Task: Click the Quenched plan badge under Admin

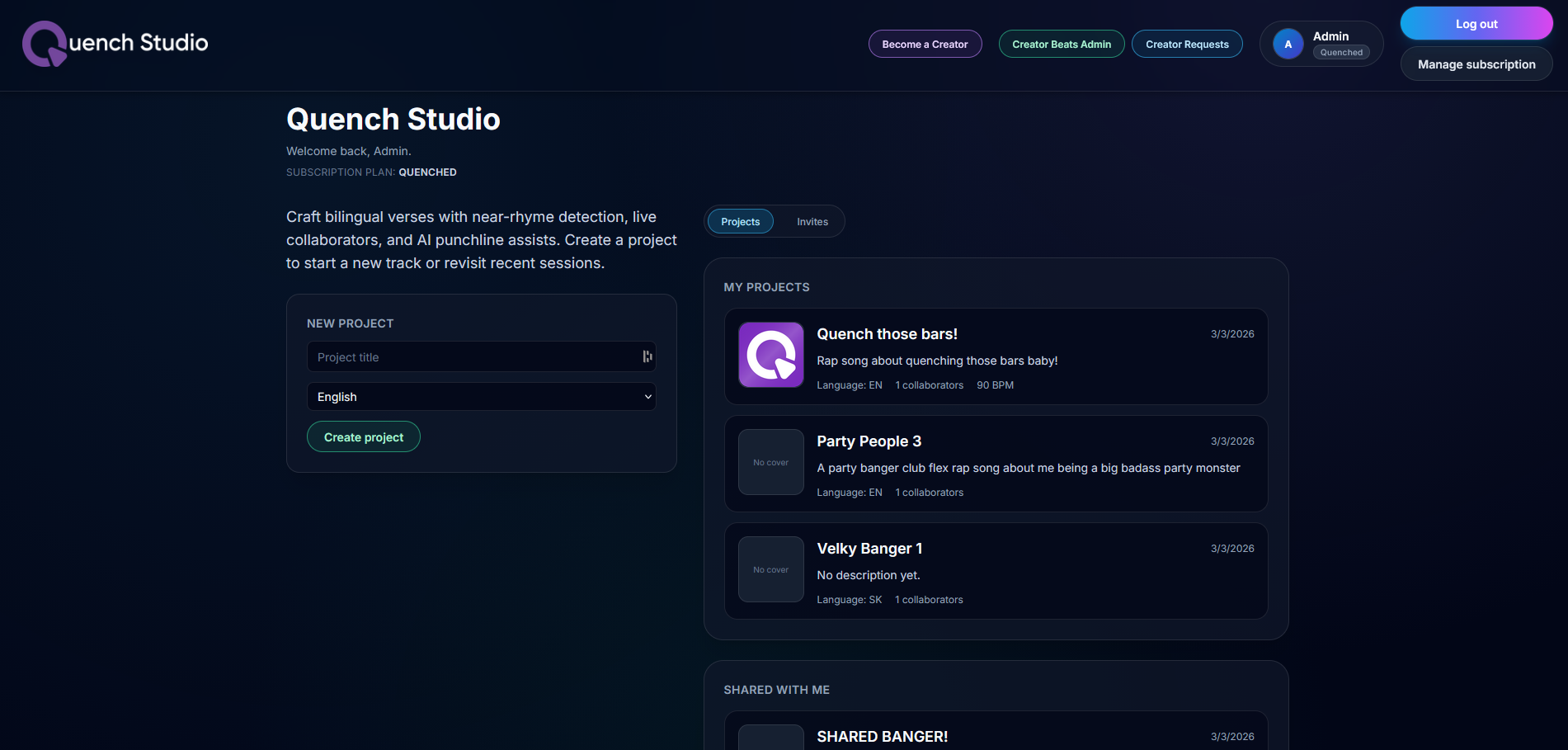Action: (x=1340, y=53)
